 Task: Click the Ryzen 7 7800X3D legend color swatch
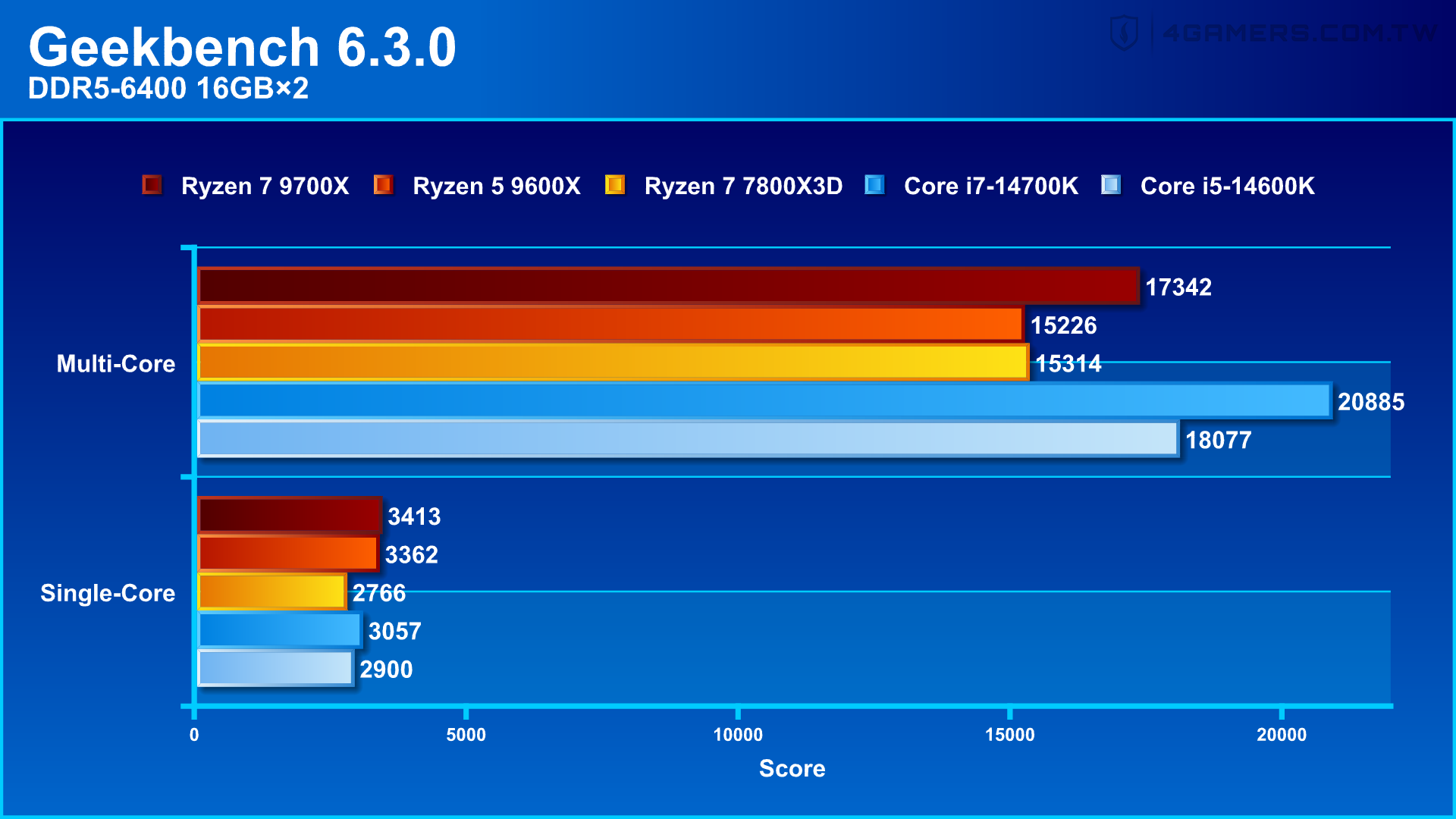coord(615,184)
